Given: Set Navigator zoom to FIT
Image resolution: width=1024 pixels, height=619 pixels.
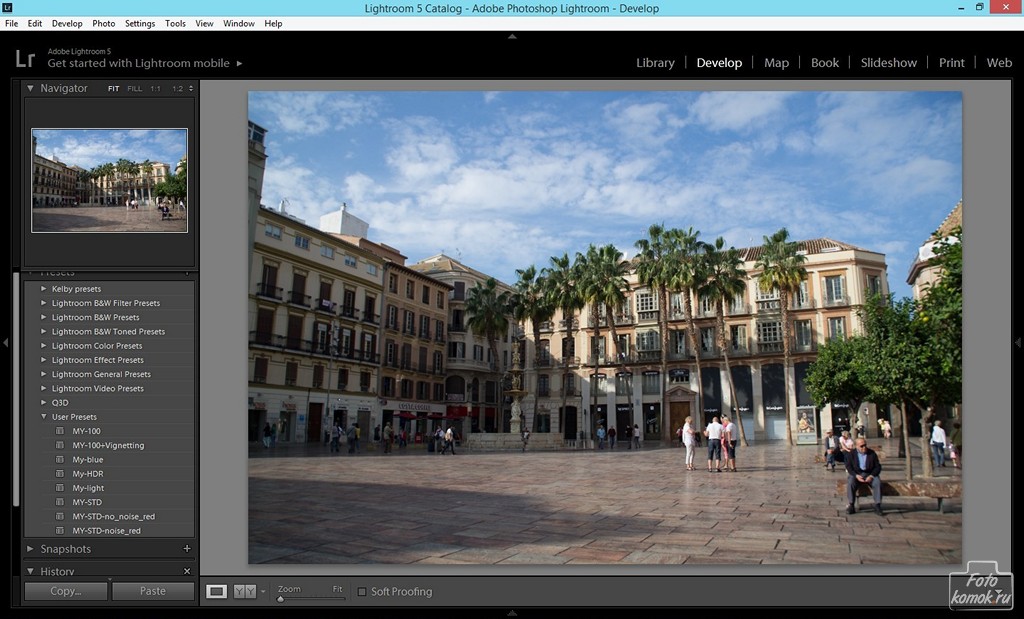Looking at the screenshot, I should 114,89.
